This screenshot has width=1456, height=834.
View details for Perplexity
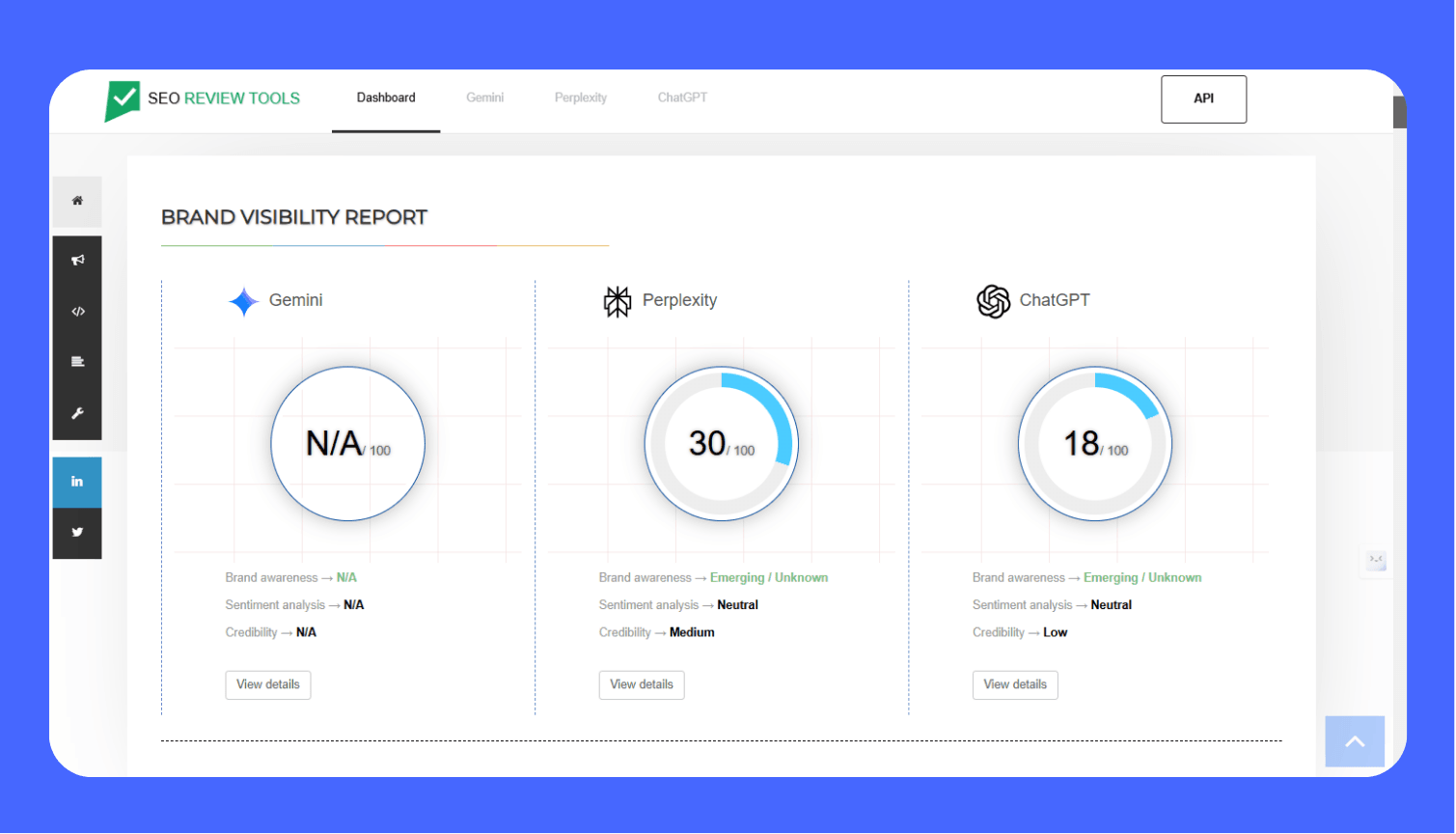(642, 684)
